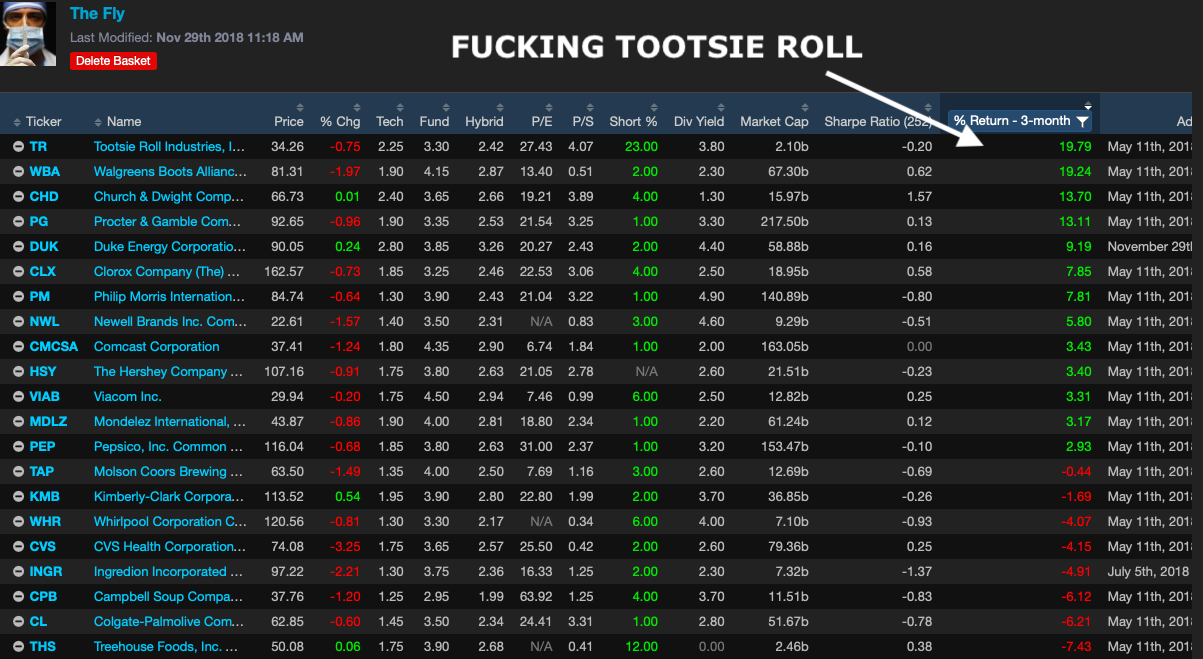Remove MDLZ row using its minus icon
Image resolution: width=1203 pixels, height=659 pixels.
click(18, 421)
